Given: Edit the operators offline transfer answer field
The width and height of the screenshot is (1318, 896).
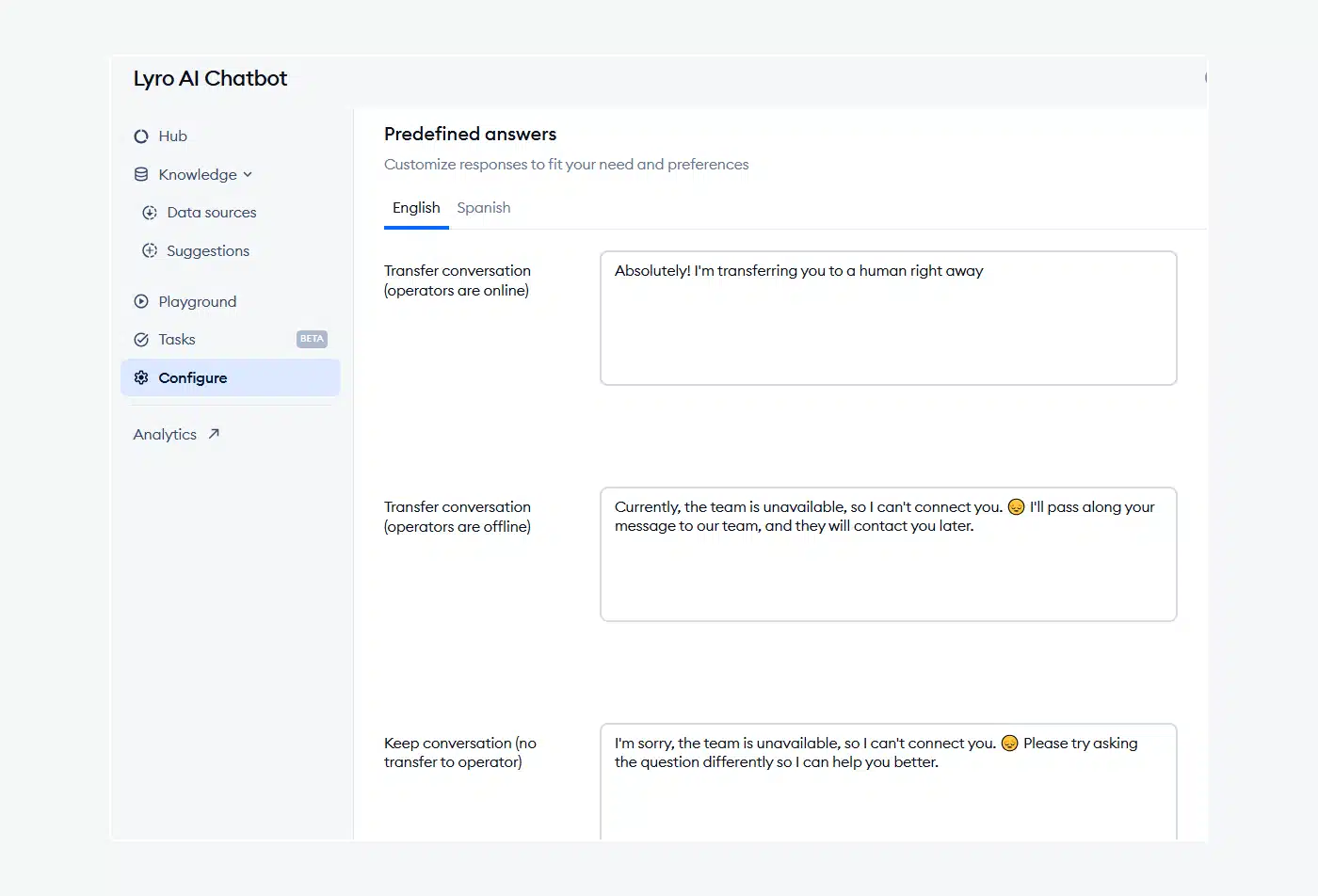Looking at the screenshot, I should click(889, 554).
